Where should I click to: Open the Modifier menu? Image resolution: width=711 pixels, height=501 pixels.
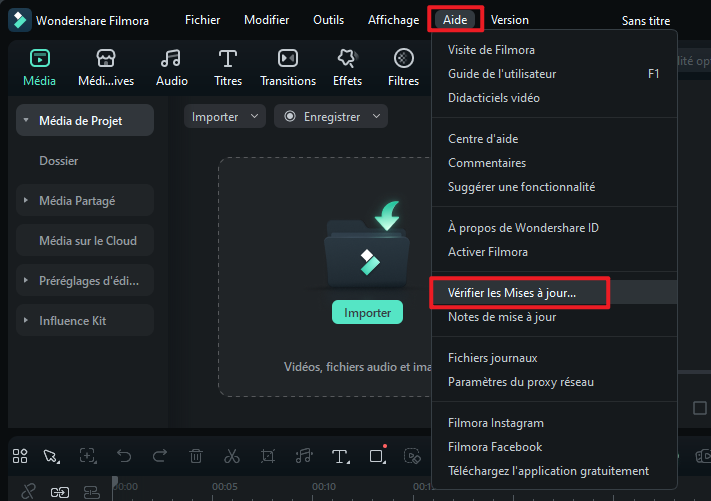pyautogui.click(x=267, y=20)
